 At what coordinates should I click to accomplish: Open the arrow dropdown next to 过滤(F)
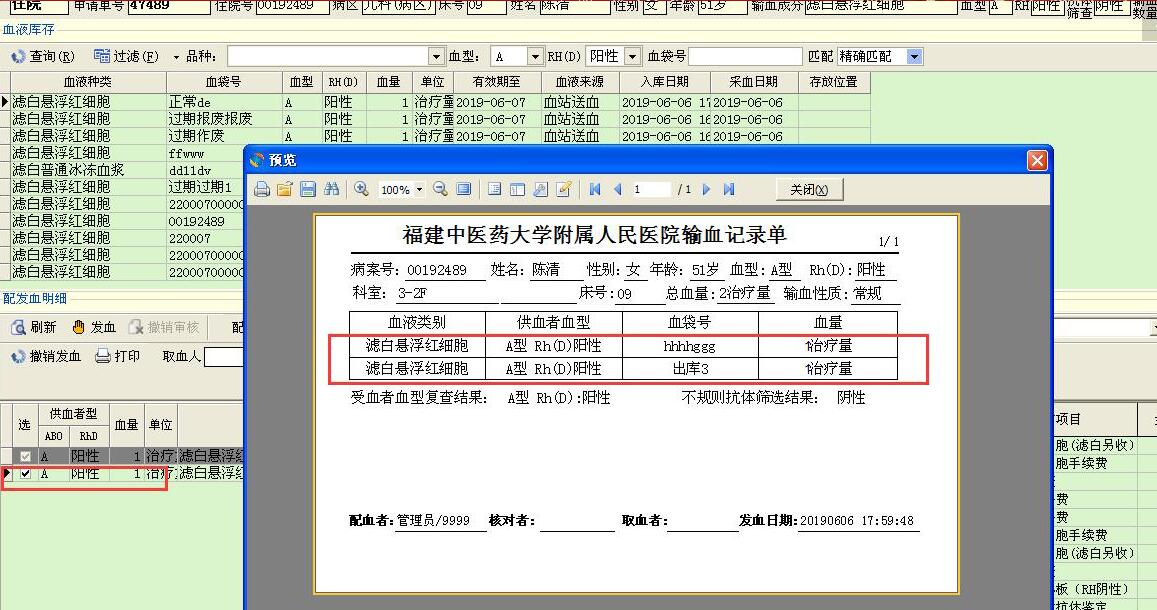click(x=176, y=57)
